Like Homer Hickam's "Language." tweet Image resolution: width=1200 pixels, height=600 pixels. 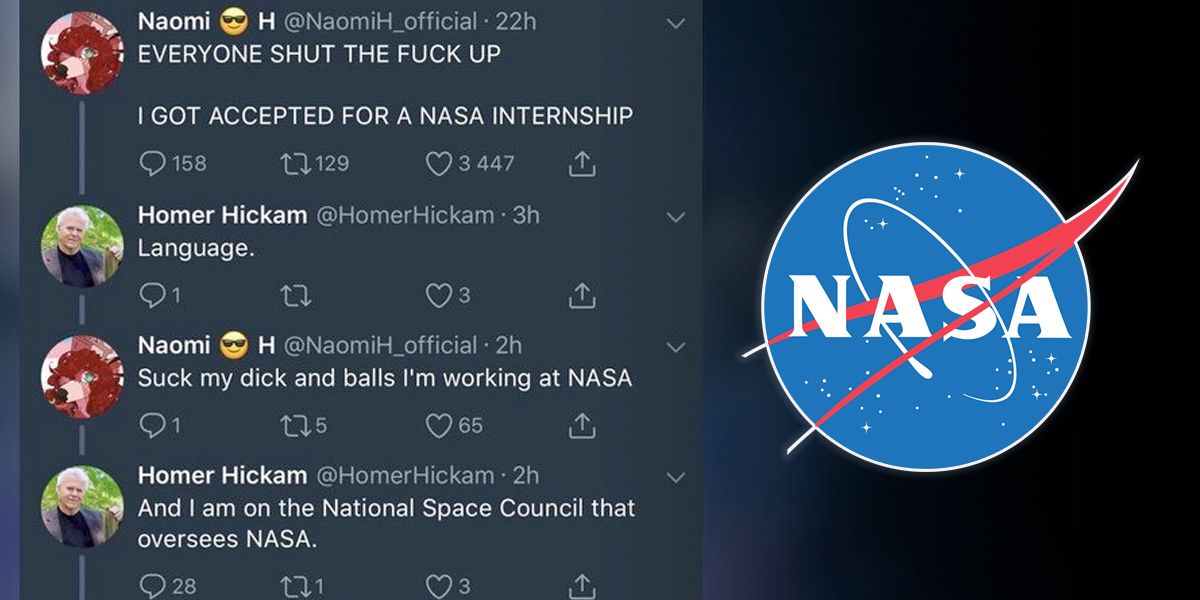pyautogui.click(x=439, y=295)
